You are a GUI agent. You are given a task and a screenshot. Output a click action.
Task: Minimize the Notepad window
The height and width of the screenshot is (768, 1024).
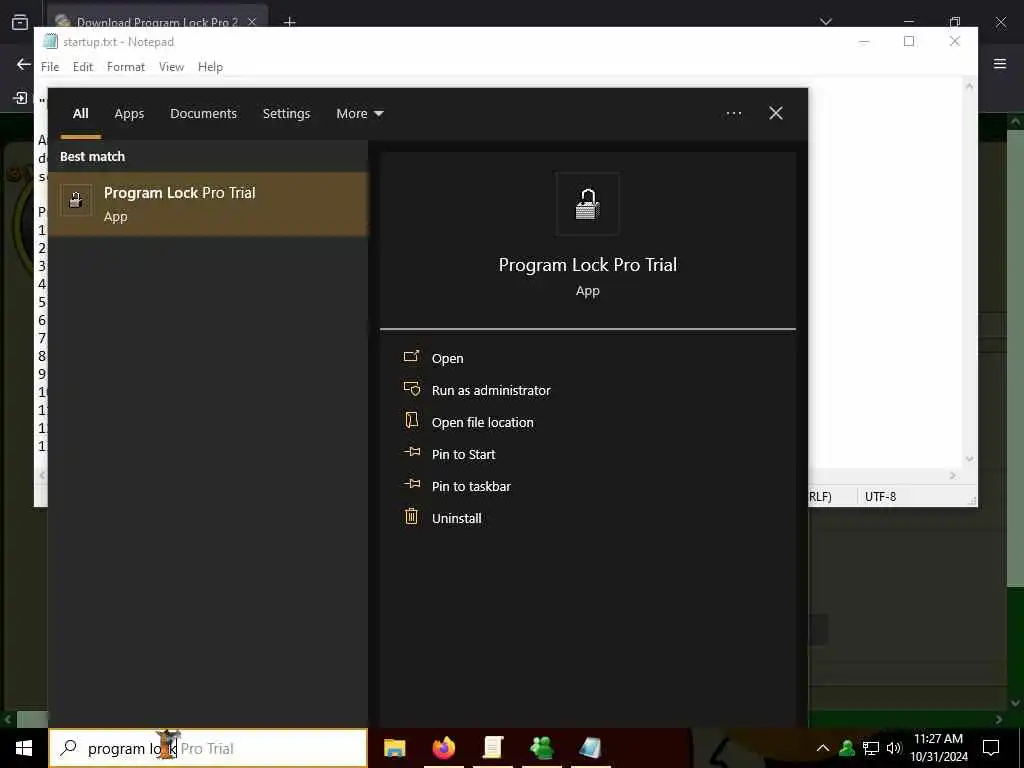(864, 42)
